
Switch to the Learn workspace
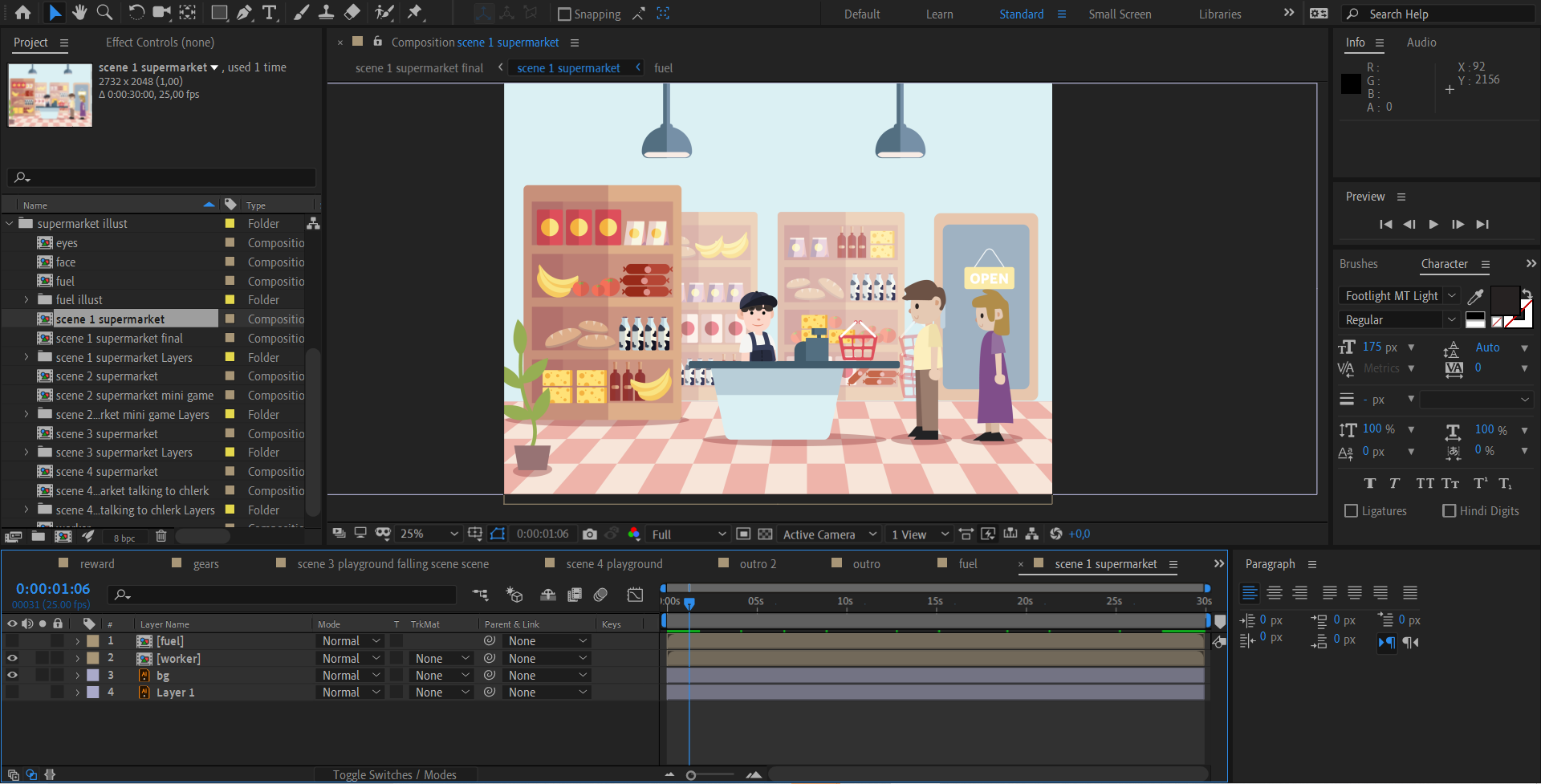tap(939, 14)
